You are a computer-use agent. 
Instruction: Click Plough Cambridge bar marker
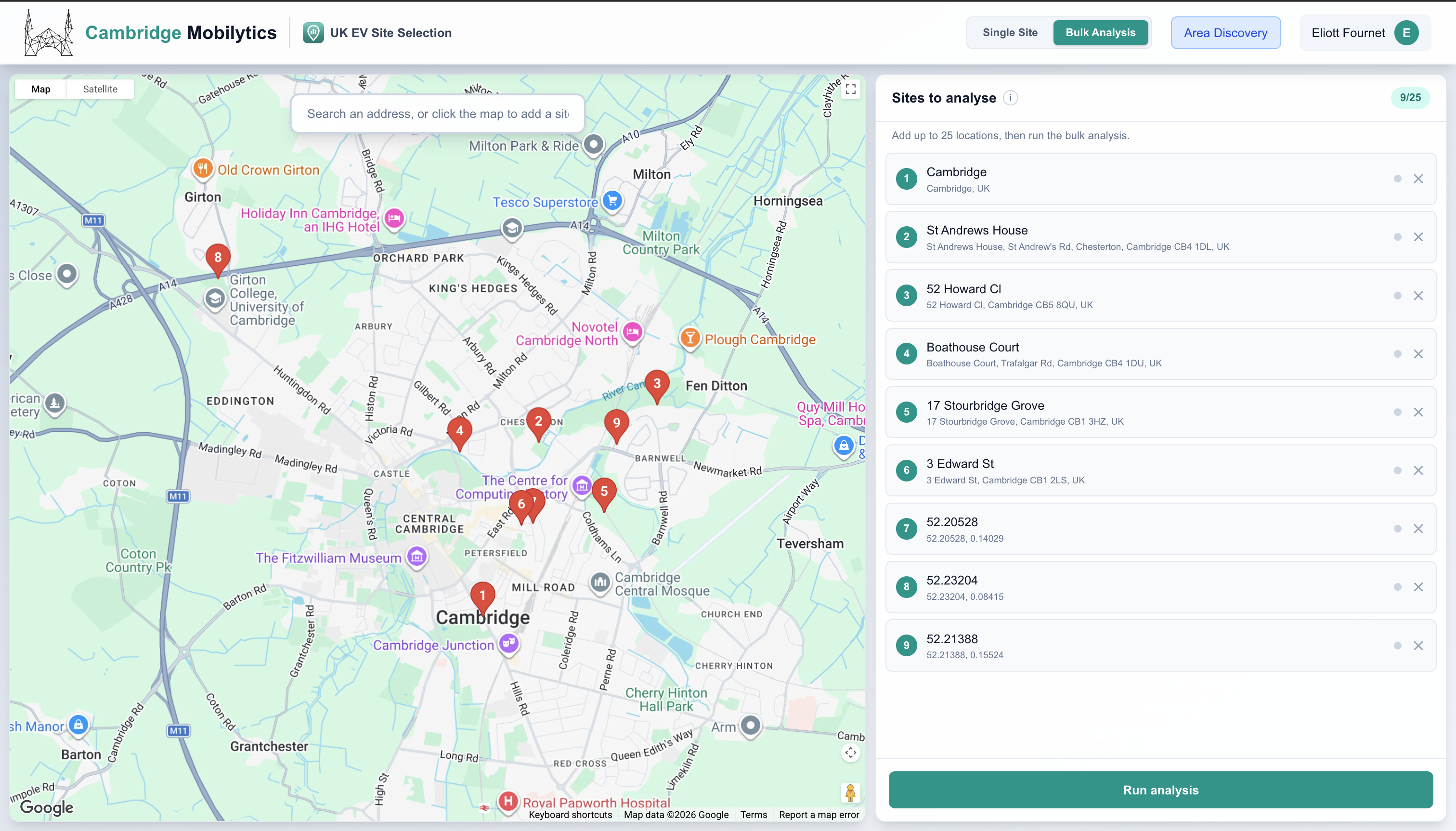tap(690, 338)
